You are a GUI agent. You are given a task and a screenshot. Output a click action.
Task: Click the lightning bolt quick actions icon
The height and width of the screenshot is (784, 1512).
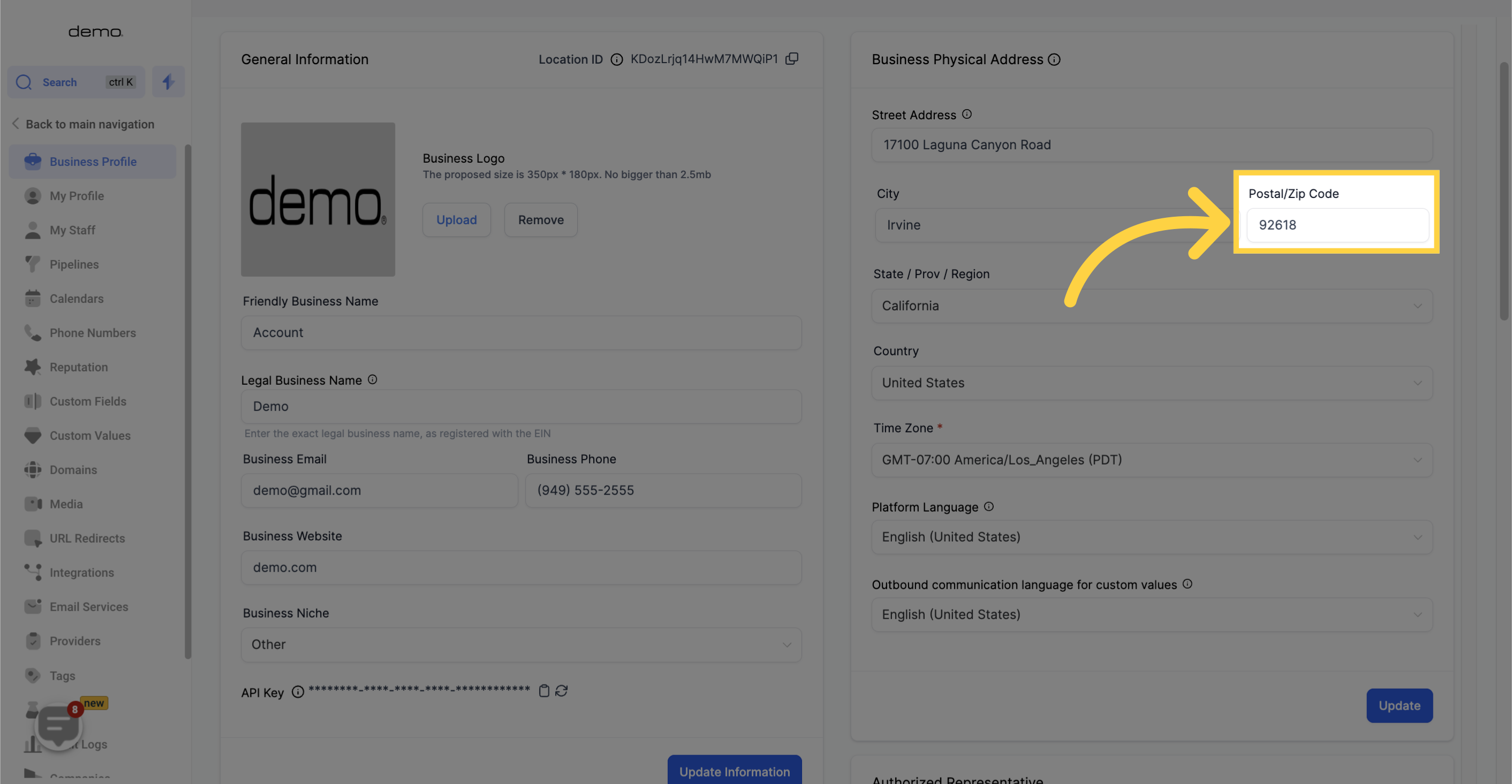(169, 82)
